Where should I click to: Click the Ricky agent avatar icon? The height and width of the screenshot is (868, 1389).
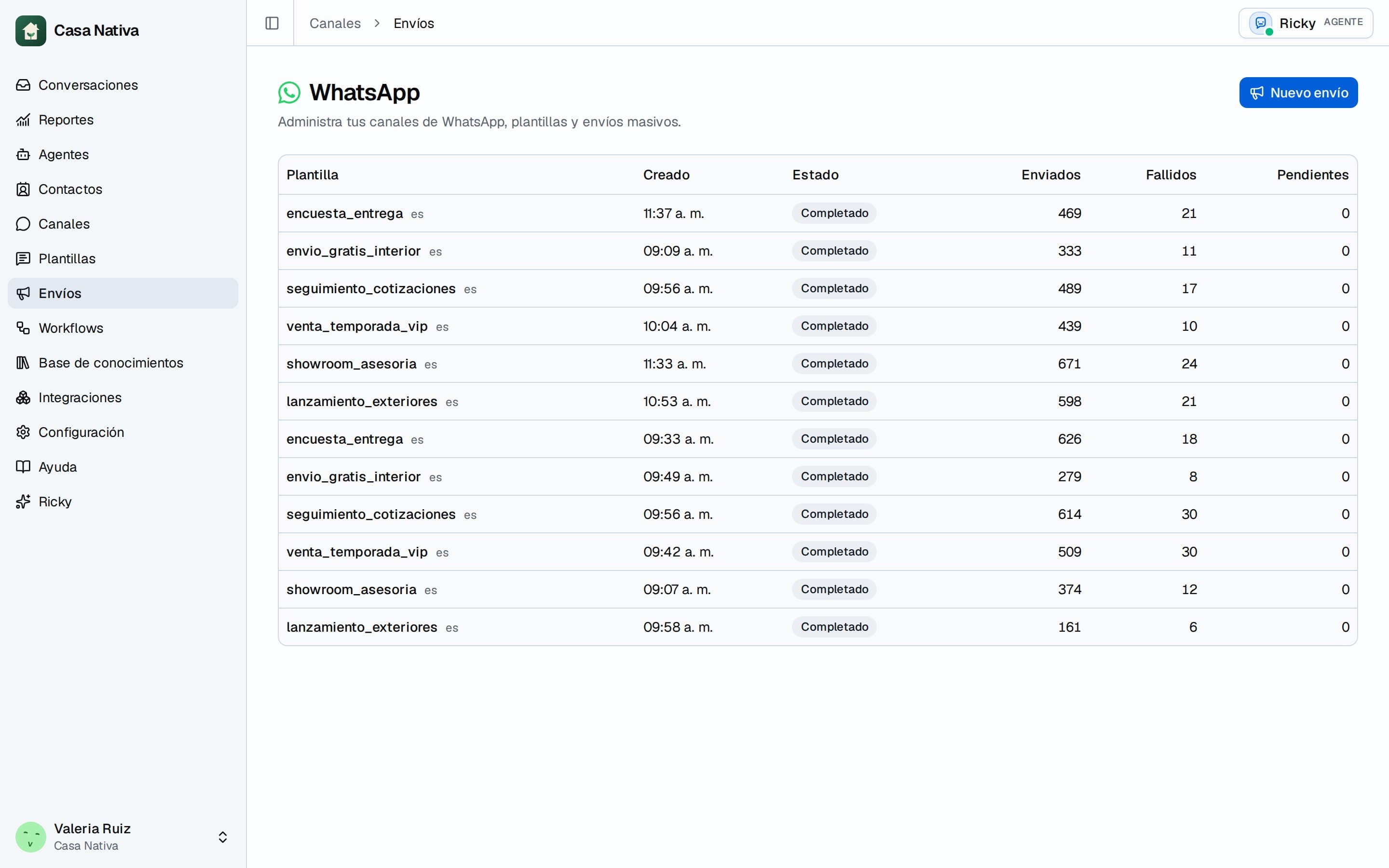coord(1260,23)
